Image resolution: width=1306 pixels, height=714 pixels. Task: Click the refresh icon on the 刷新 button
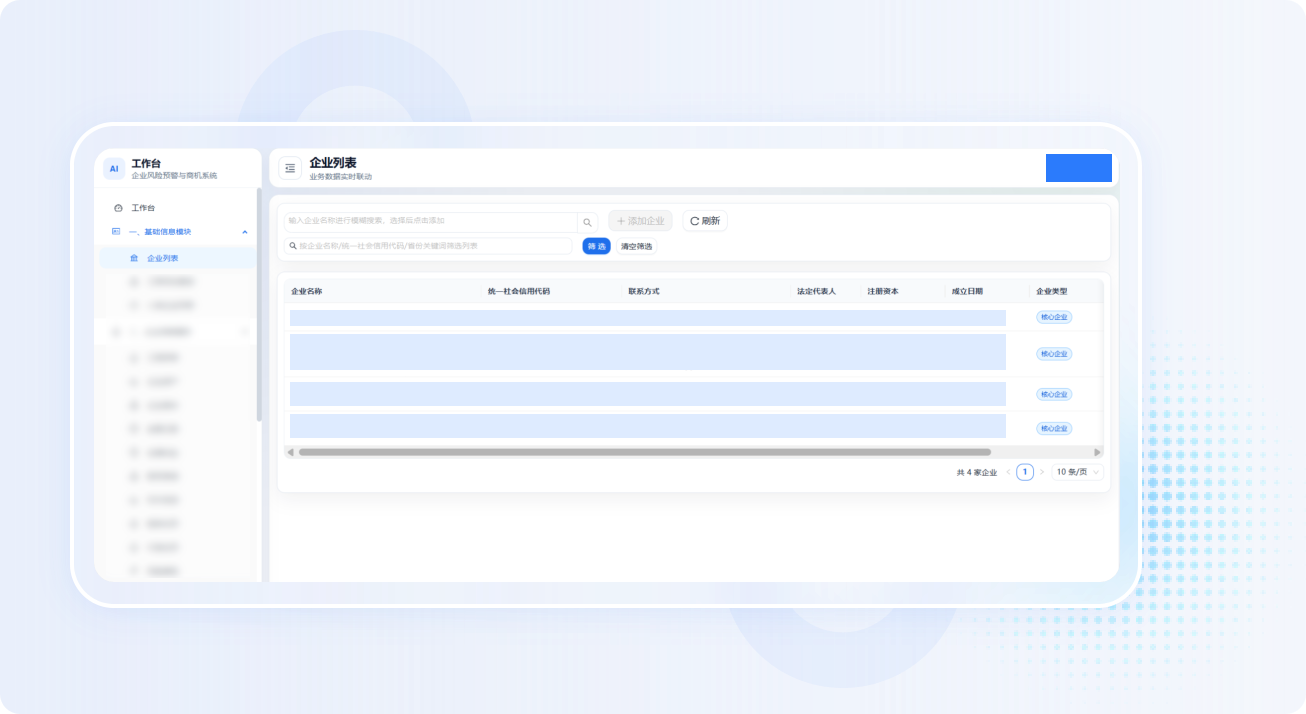tap(693, 221)
